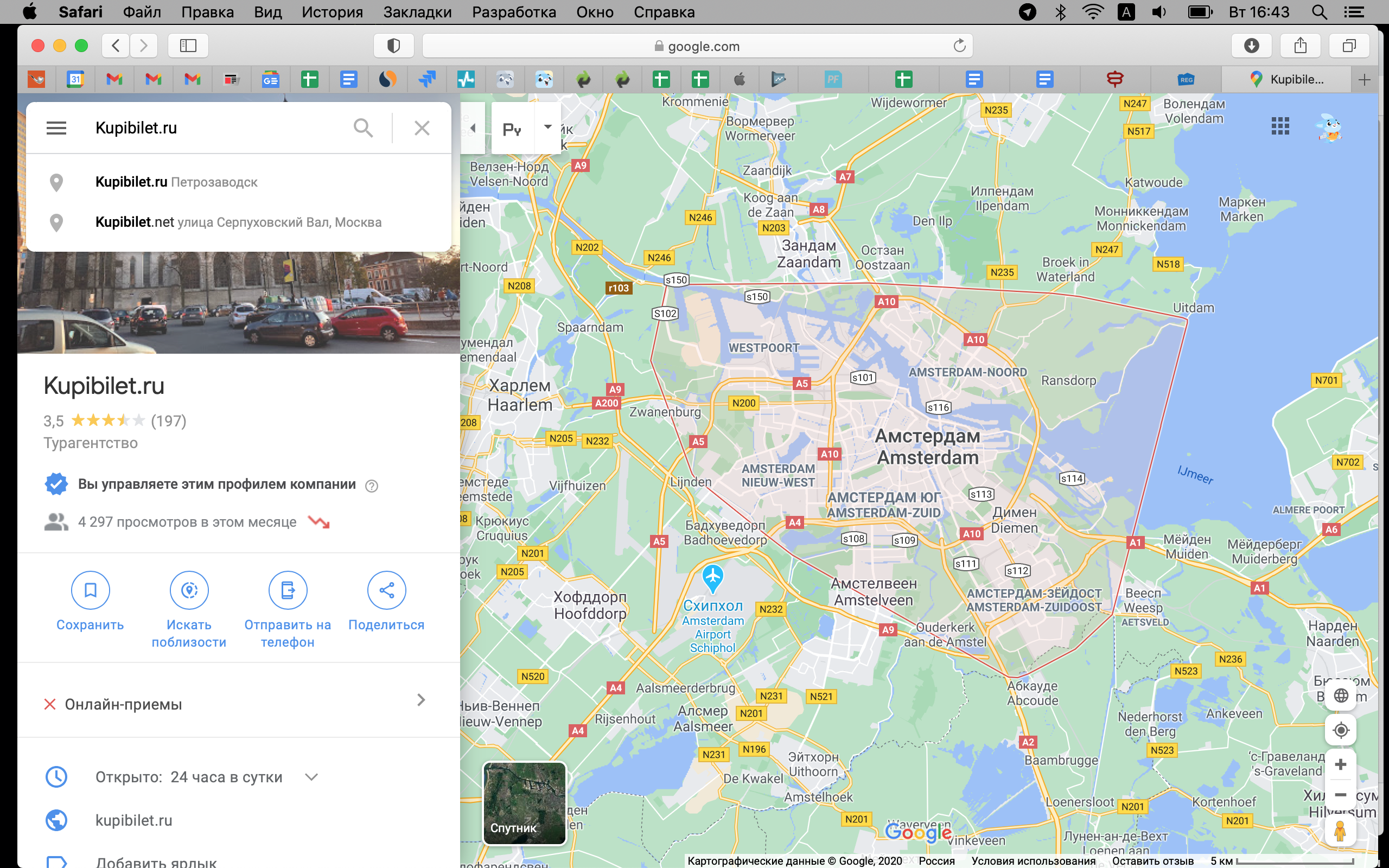The height and width of the screenshot is (868, 1389).
Task: Open the first Gmail pinned tab
Action: coord(114,79)
